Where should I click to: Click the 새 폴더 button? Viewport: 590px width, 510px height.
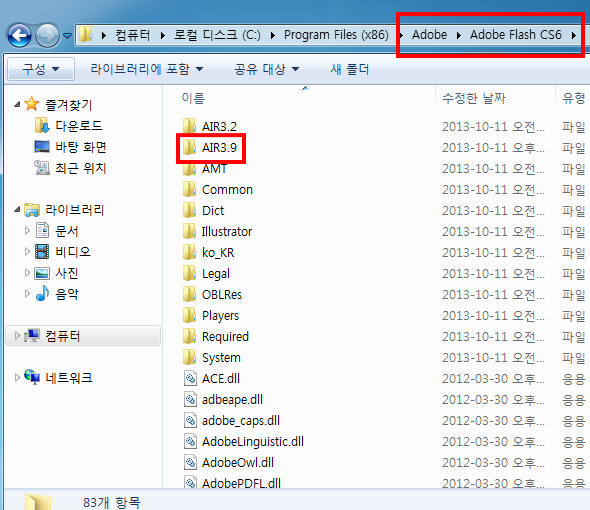click(350, 69)
